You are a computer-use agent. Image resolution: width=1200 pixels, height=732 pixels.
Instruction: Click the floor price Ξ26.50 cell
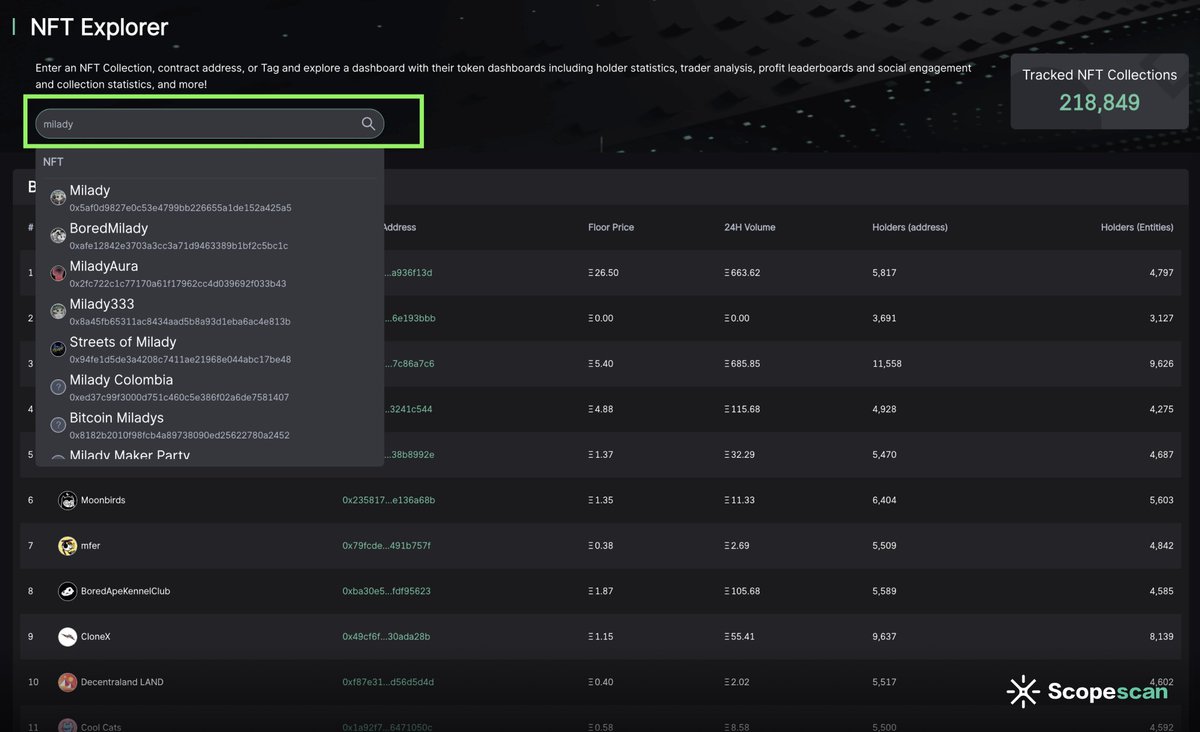(x=603, y=273)
